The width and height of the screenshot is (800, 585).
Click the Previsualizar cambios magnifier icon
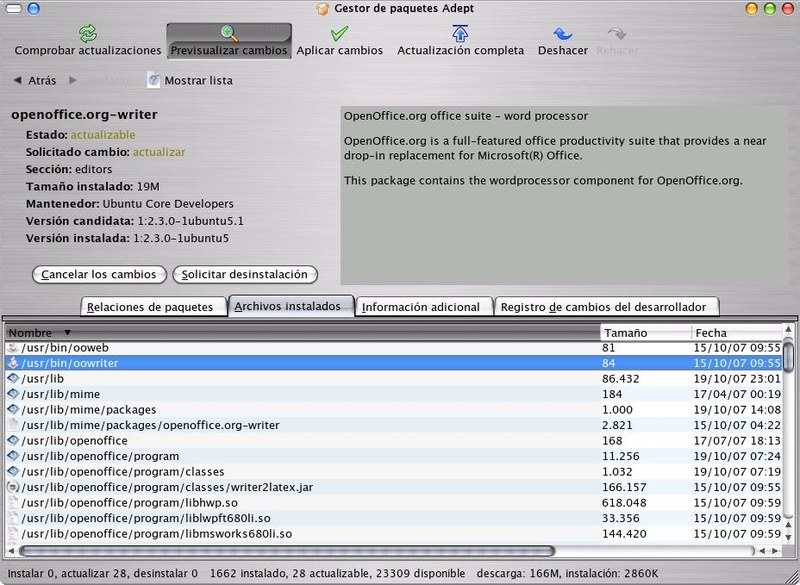pos(230,34)
